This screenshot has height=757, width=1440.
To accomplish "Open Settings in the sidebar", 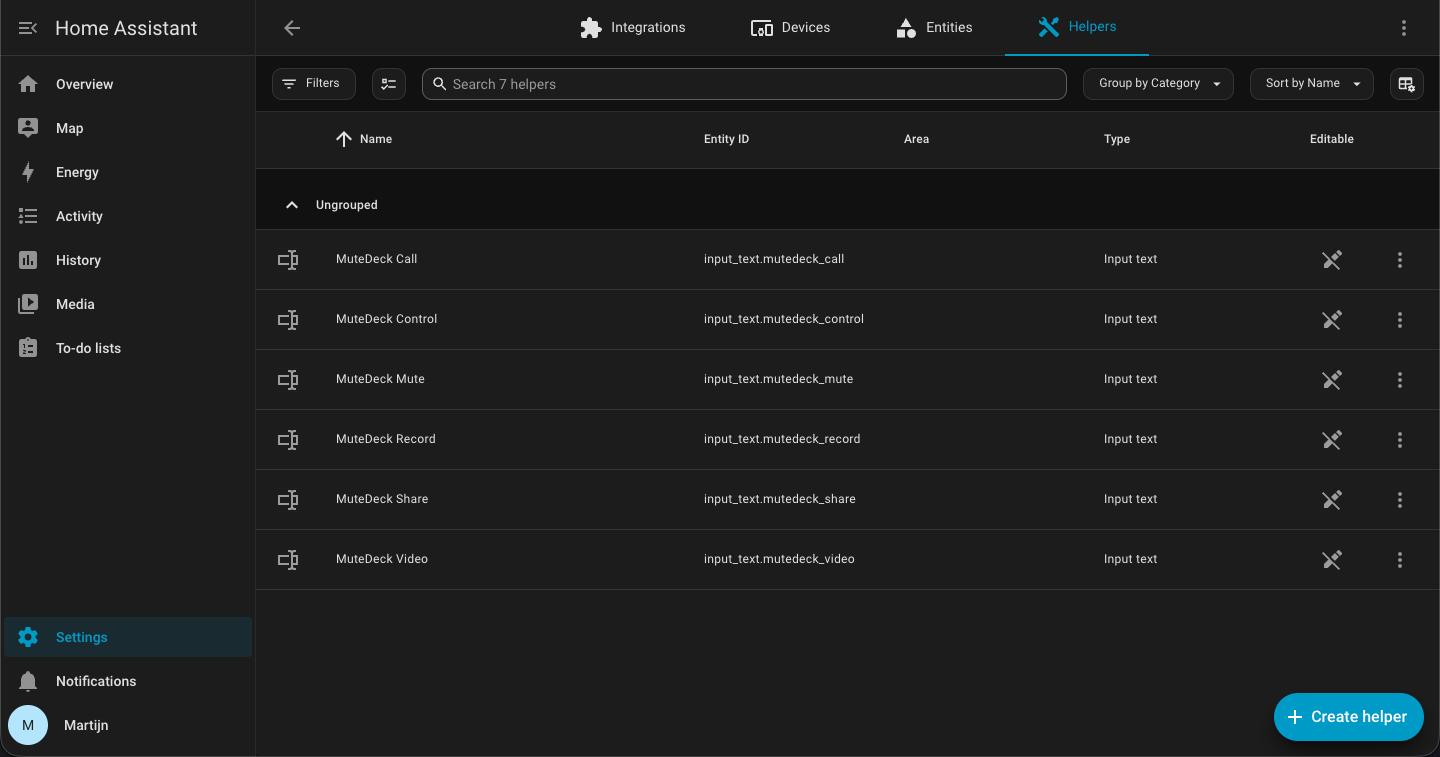I will (128, 637).
